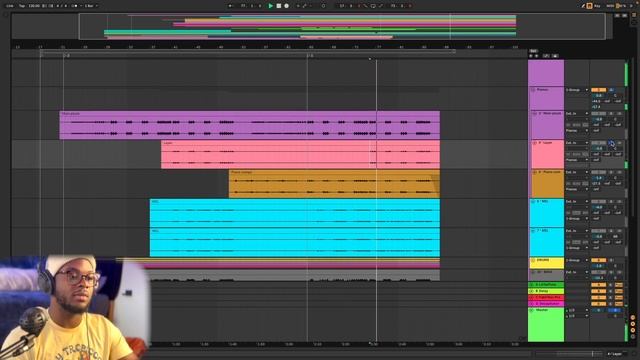Click the top round mixer-section toggle at bottom right
Image resolution: width=640 pixels, height=360 pixels.
pos(633,318)
